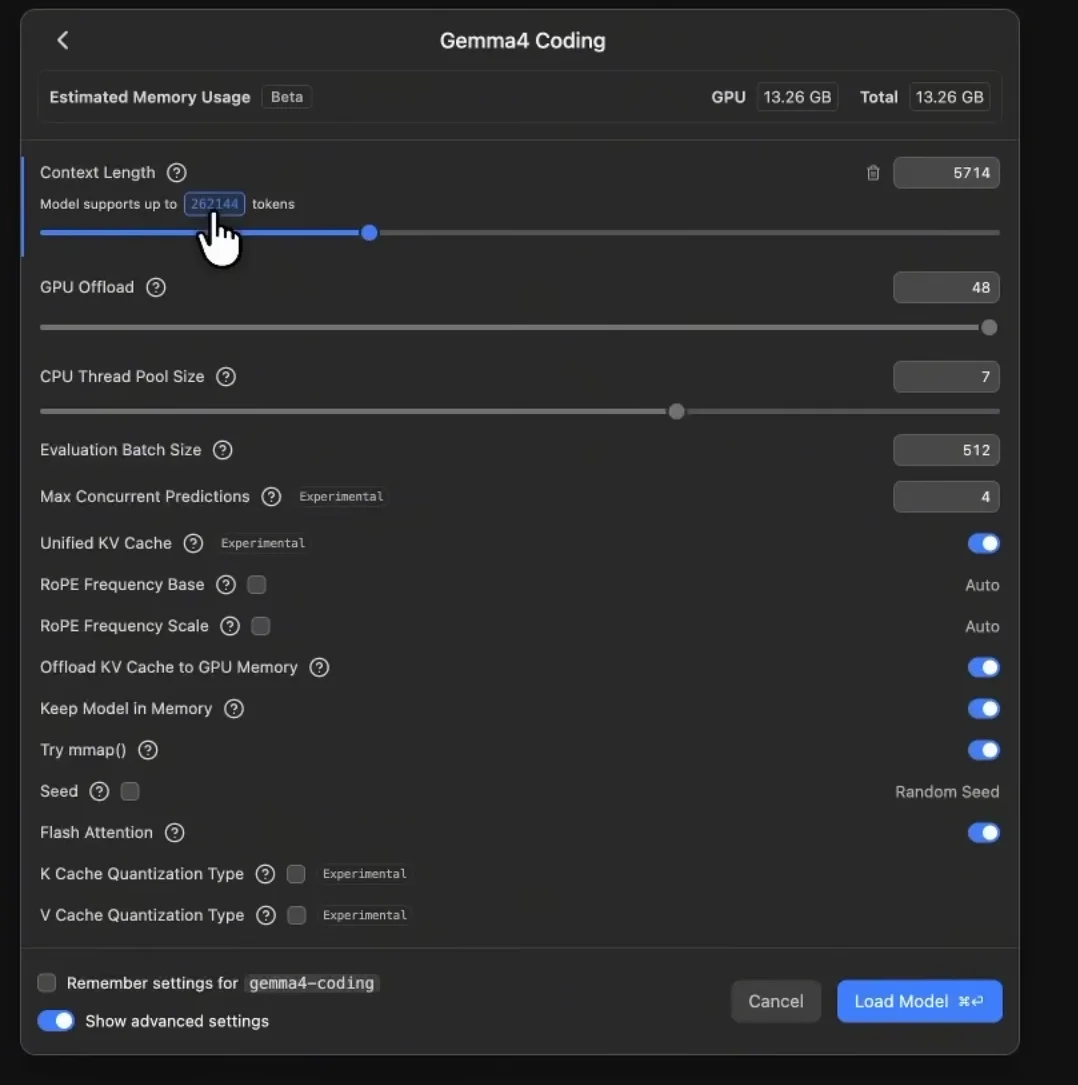This screenshot has width=1078, height=1085.
Task: Open Try mmap() help icon
Action: (x=147, y=750)
